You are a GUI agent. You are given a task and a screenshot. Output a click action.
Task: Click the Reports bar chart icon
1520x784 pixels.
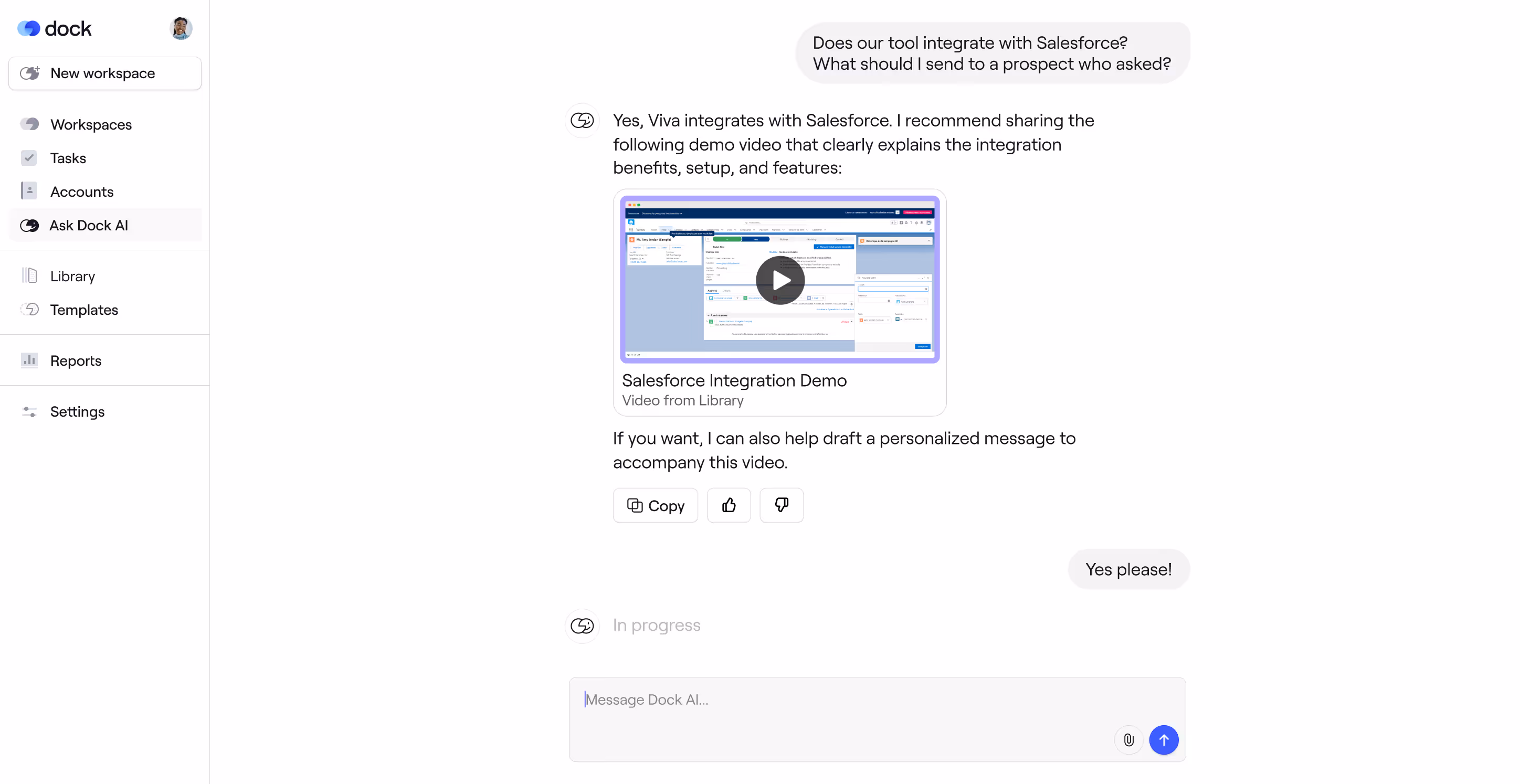(29, 361)
